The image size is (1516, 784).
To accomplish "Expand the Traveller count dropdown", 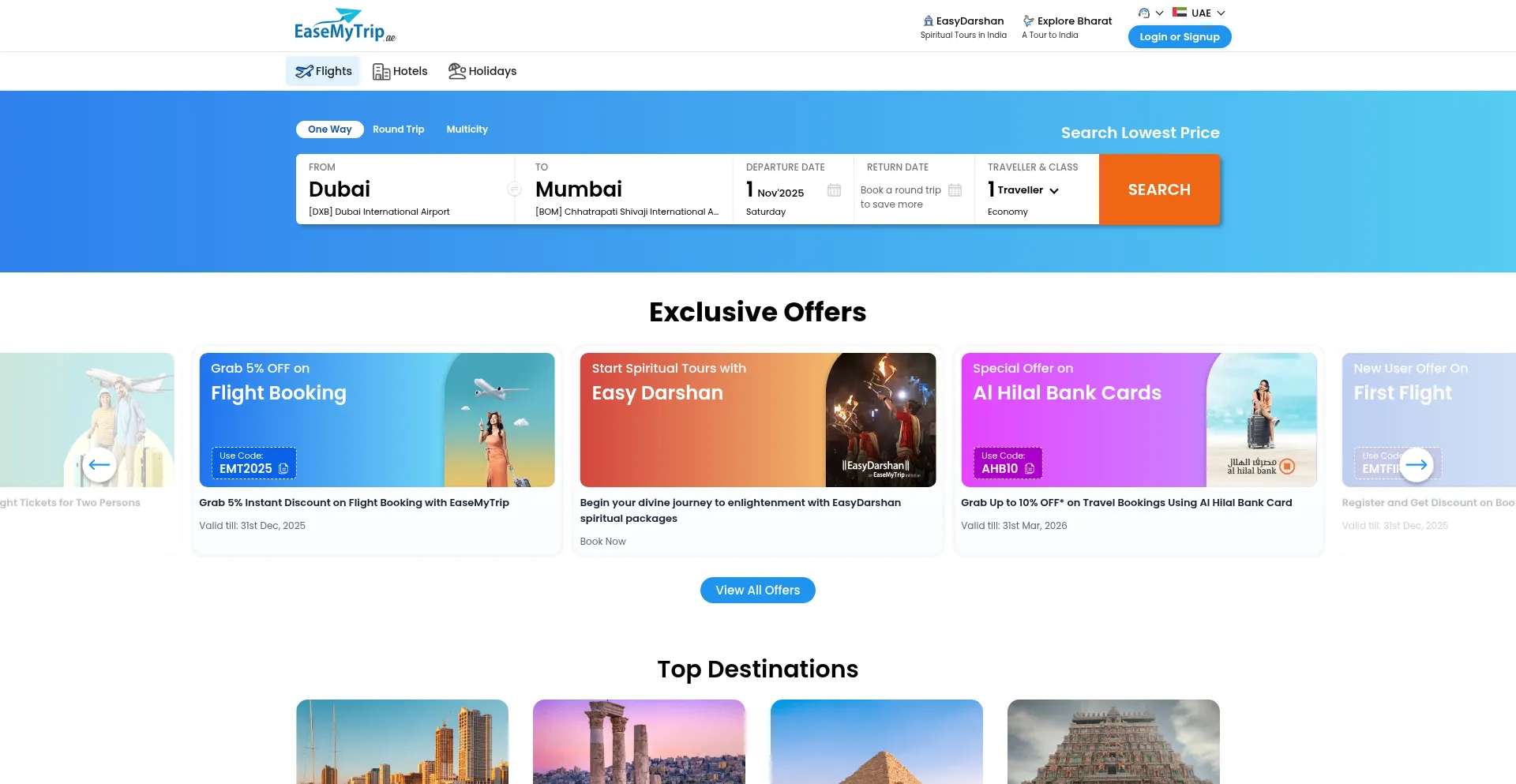I will click(x=1023, y=190).
